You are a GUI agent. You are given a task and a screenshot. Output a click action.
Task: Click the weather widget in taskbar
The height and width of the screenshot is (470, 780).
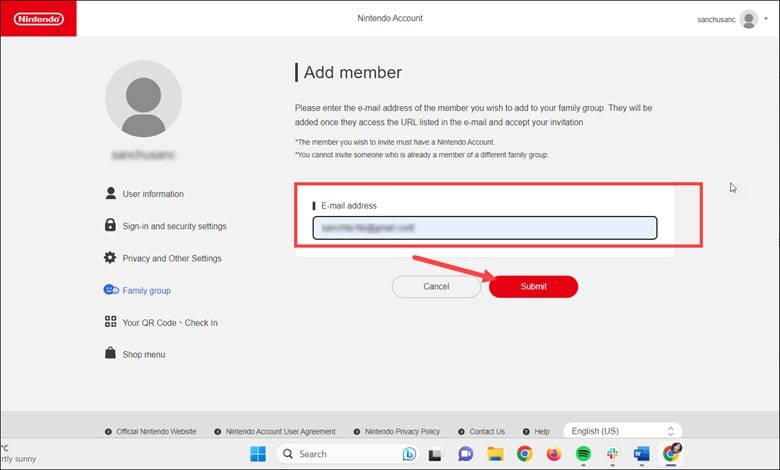click(18, 454)
